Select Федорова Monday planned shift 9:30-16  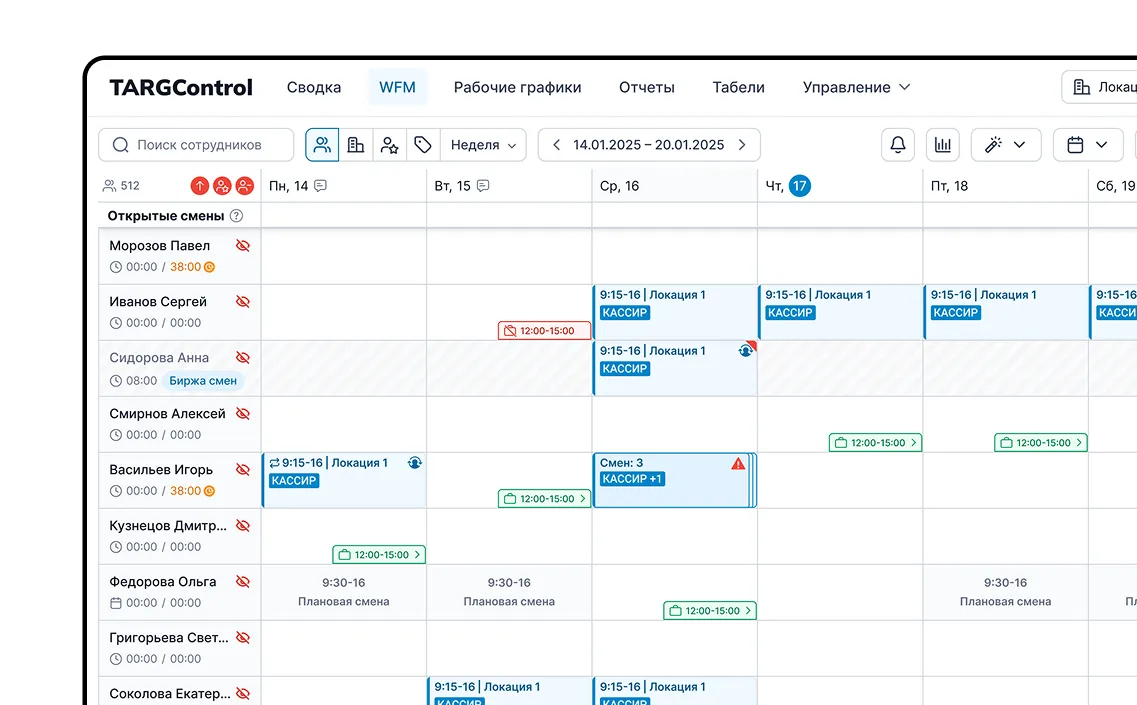point(344,592)
